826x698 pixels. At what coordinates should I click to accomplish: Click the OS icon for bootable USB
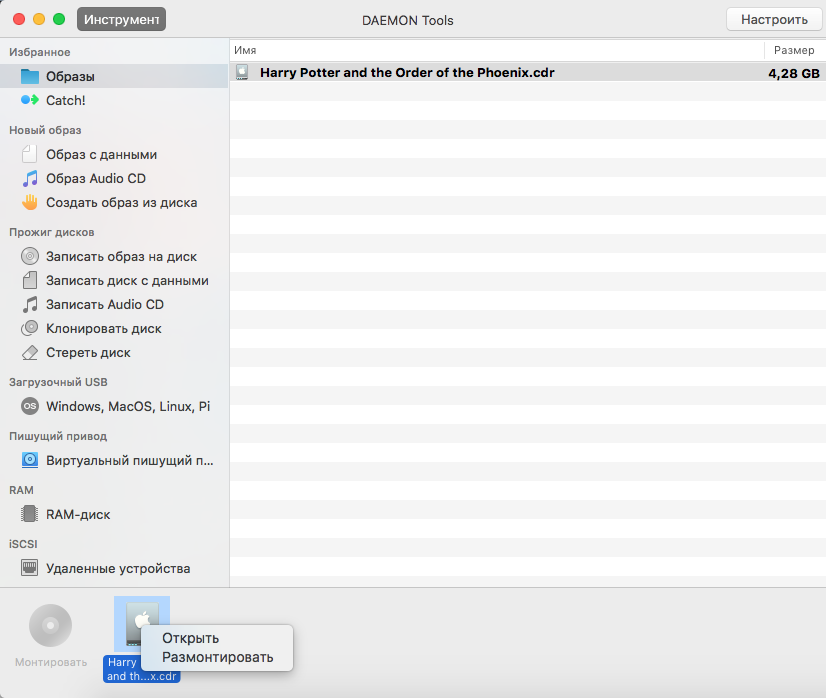click(30, 406)
